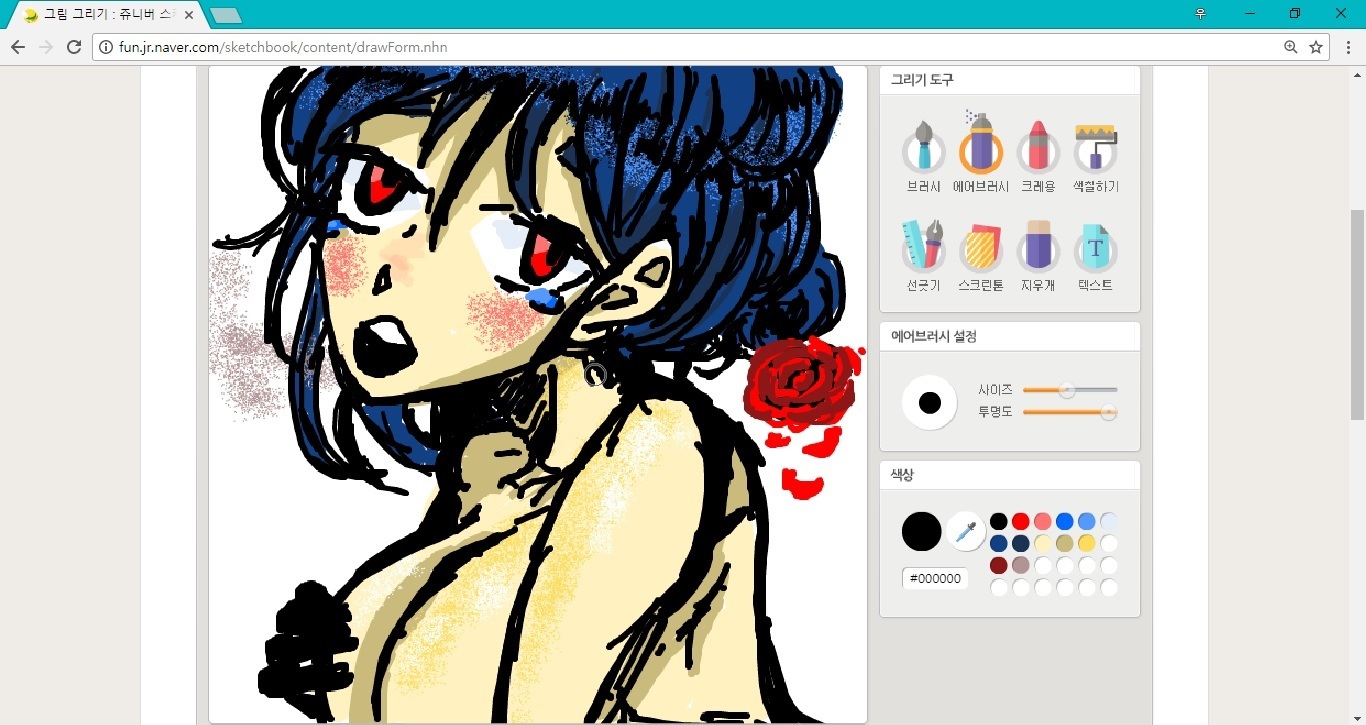Reload the page with refresh button

click(73, 47)
